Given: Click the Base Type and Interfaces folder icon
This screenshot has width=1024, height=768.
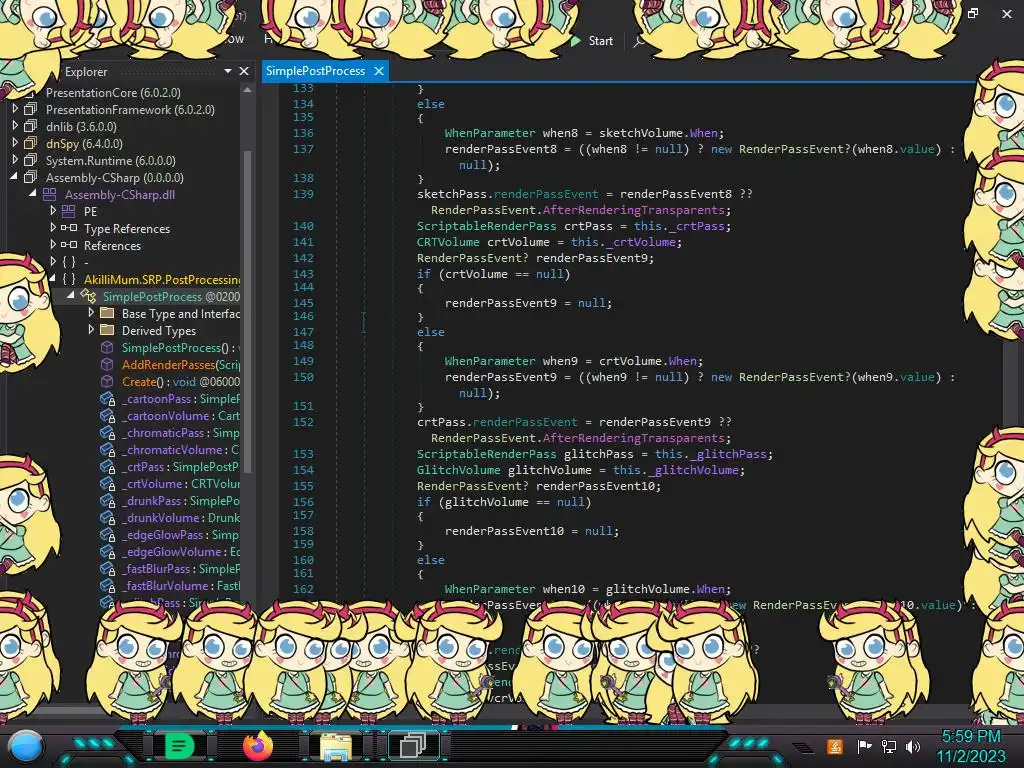Looking at the screenshot, I should 107,313.
